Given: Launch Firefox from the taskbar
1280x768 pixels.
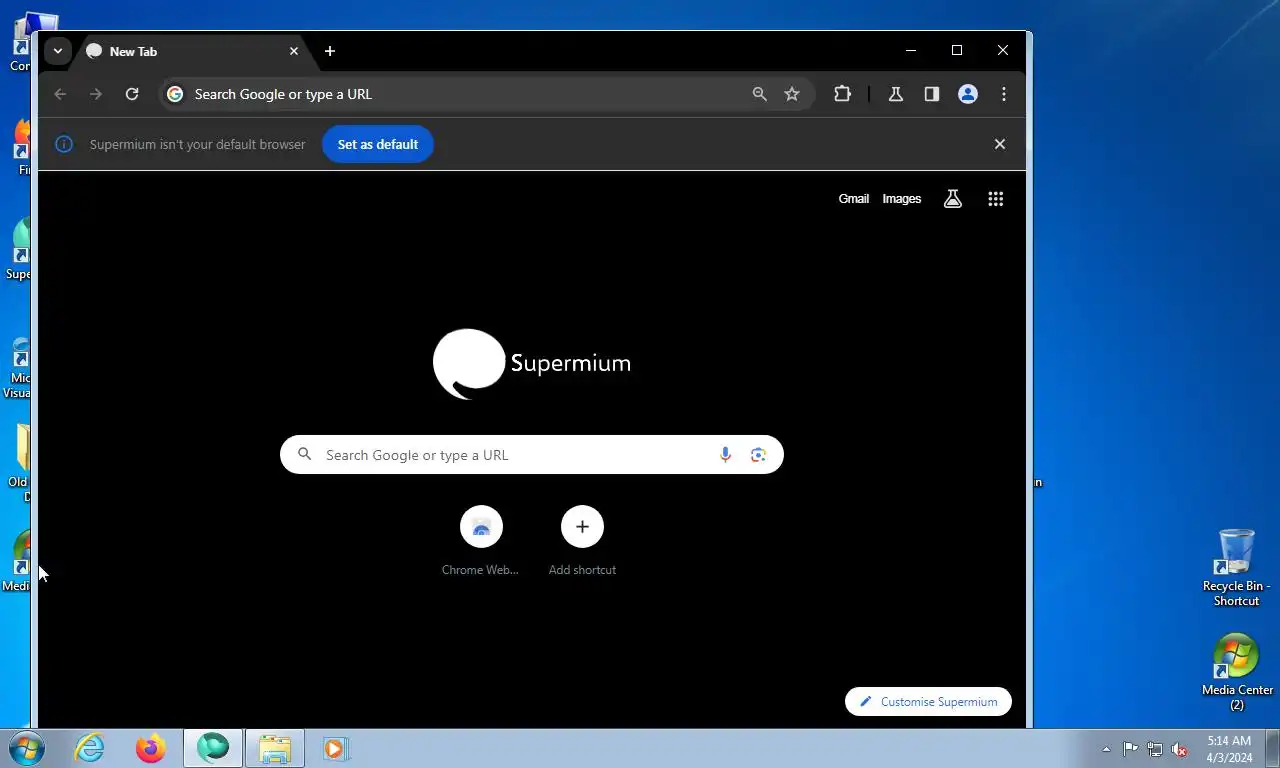Looking at the screenshot, I should 151,748.
